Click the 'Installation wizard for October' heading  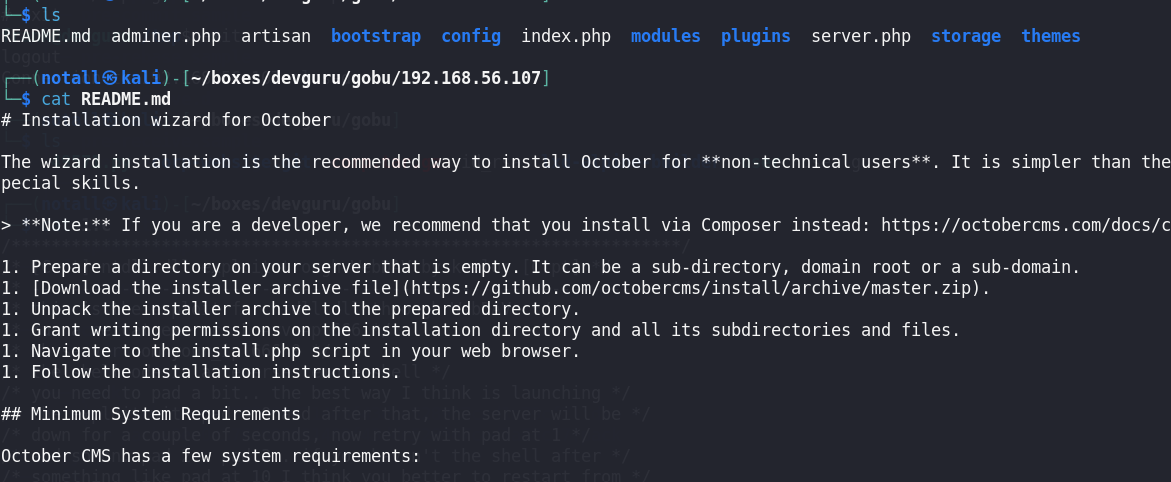coord(175,120)
